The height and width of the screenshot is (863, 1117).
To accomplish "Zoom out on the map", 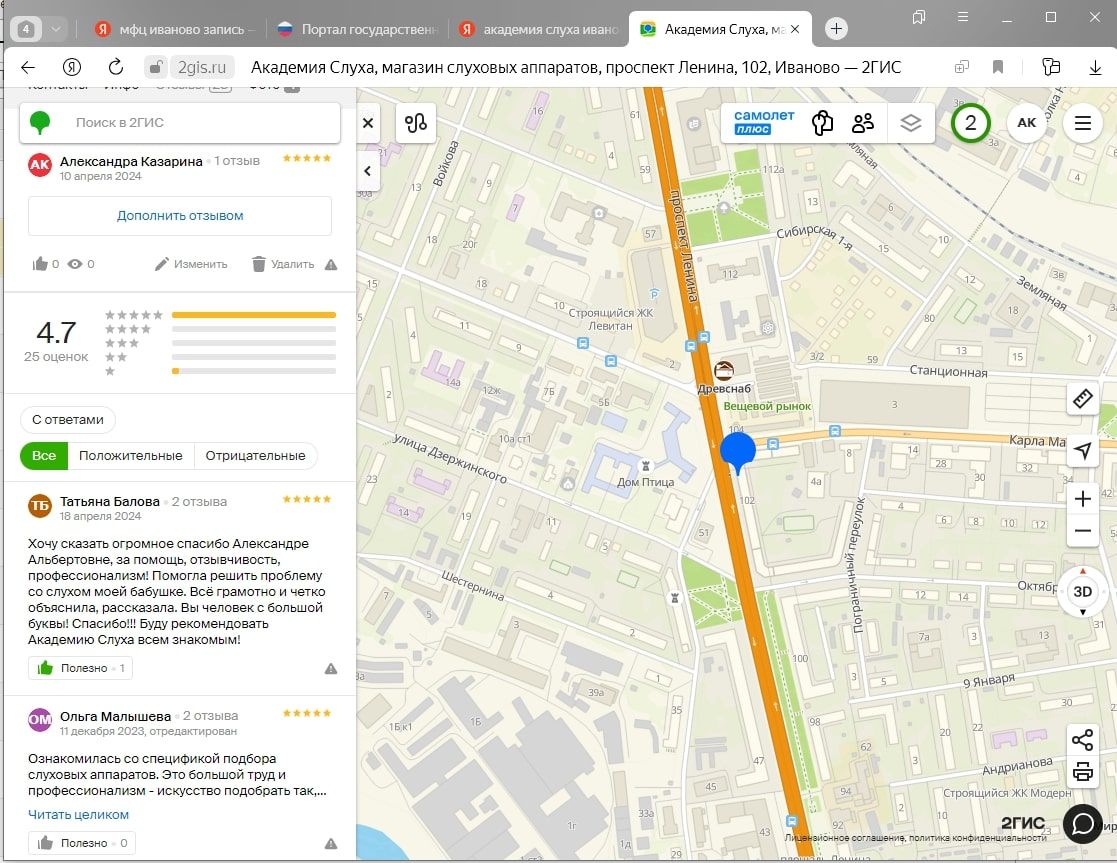I will coord(1082,531).
